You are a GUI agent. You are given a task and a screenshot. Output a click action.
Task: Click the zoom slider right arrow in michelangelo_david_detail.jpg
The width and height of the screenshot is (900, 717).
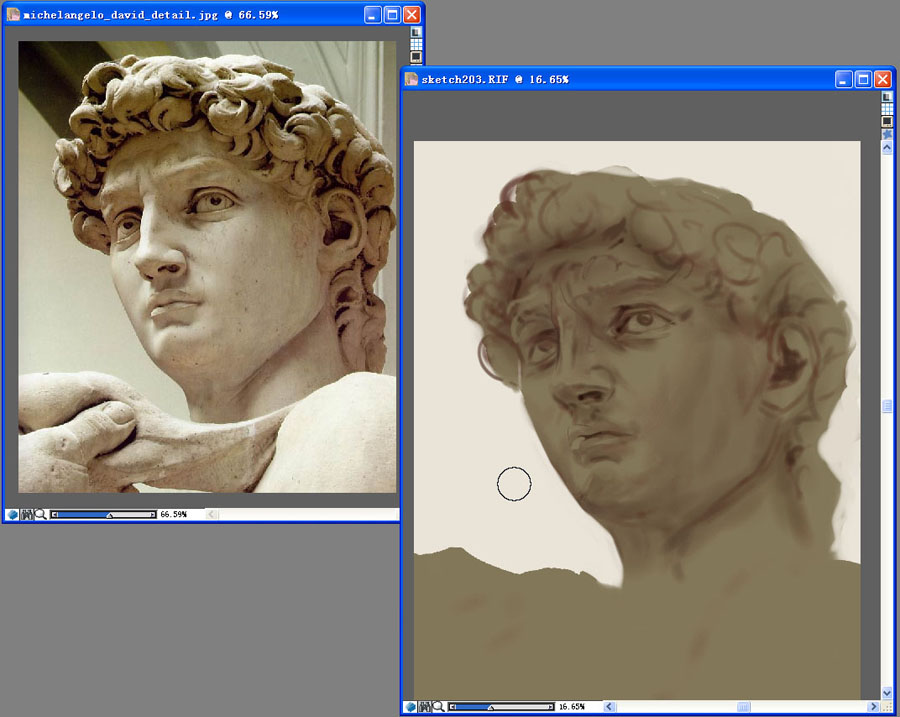[153, 514]
